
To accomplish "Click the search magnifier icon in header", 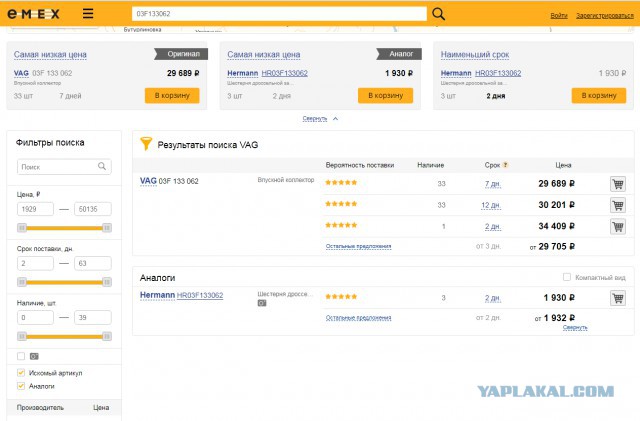I will 438,14.
